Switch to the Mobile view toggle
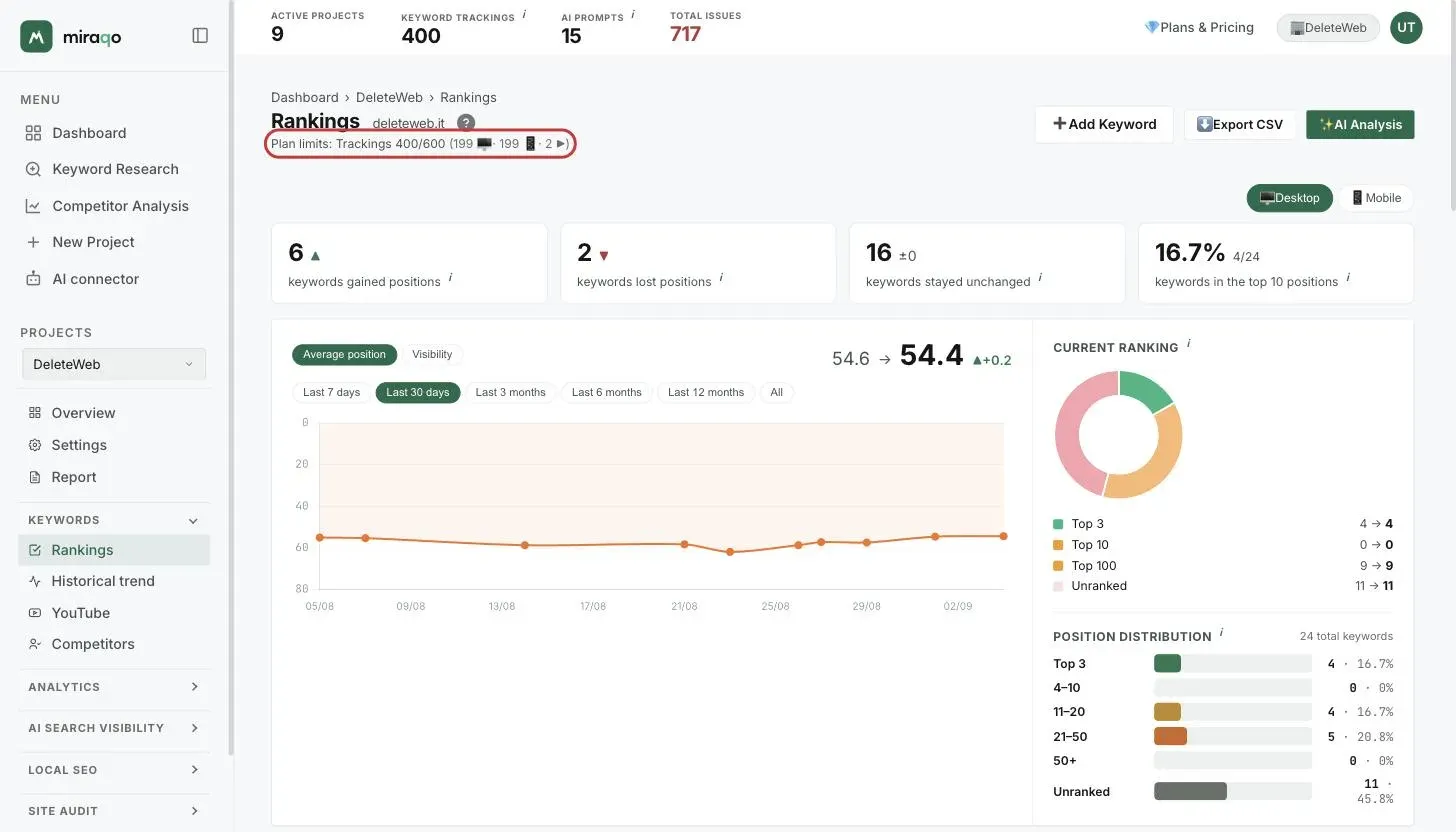 1376,198
